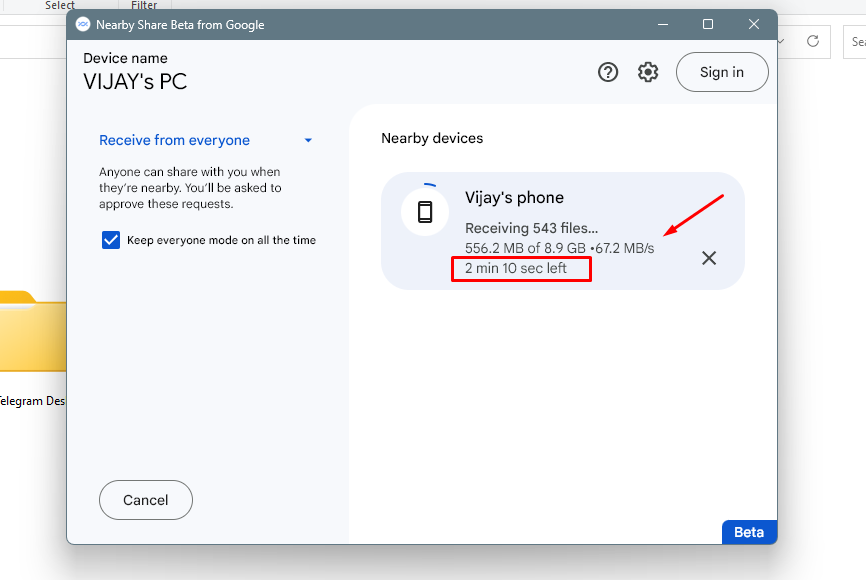This screenshot has width=866, height=580.
Task: Click the Nearby devices heading
Action: [x=432, y=138]
